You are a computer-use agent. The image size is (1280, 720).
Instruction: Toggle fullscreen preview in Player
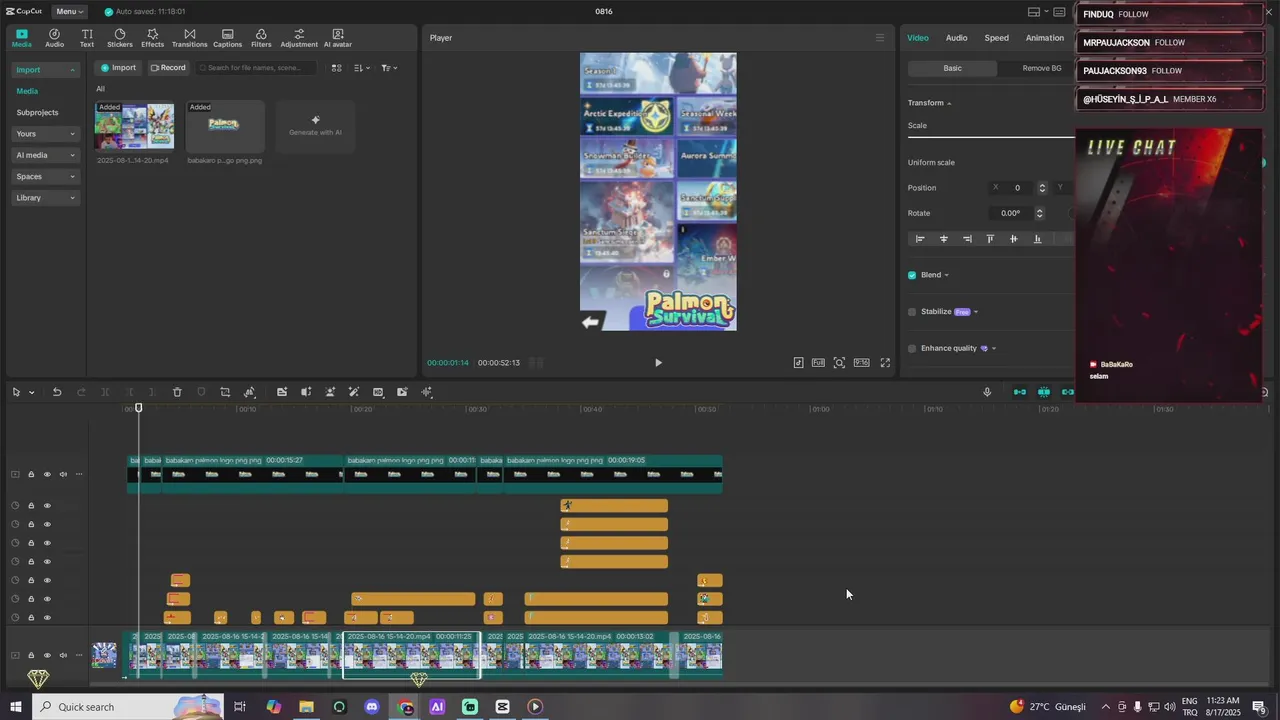click(885, 363)
